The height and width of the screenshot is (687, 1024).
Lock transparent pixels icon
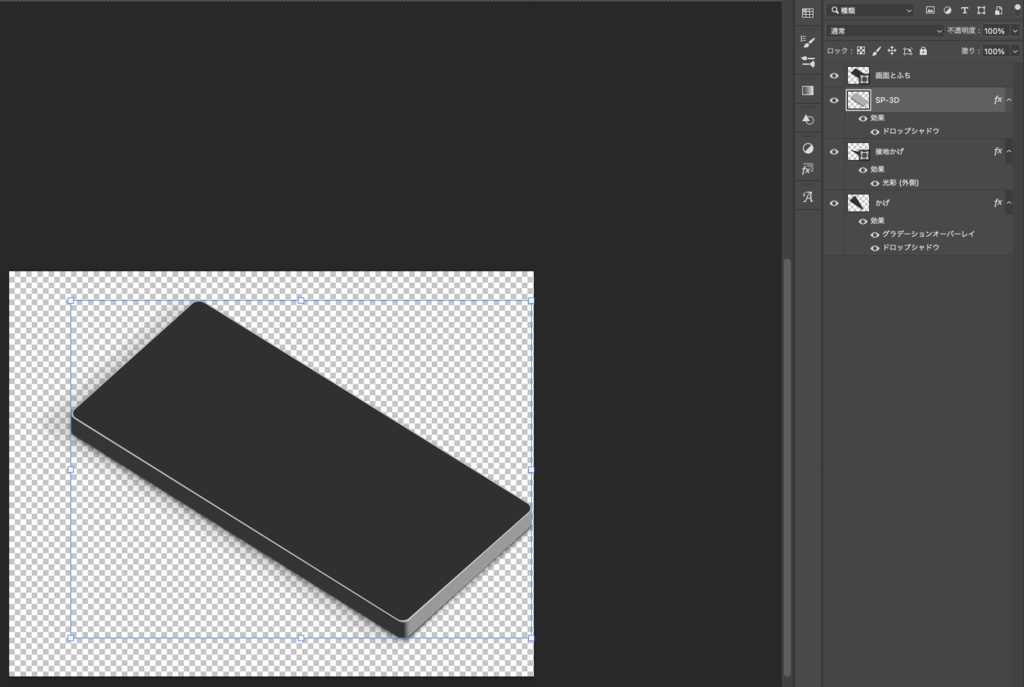click(861, 51)
